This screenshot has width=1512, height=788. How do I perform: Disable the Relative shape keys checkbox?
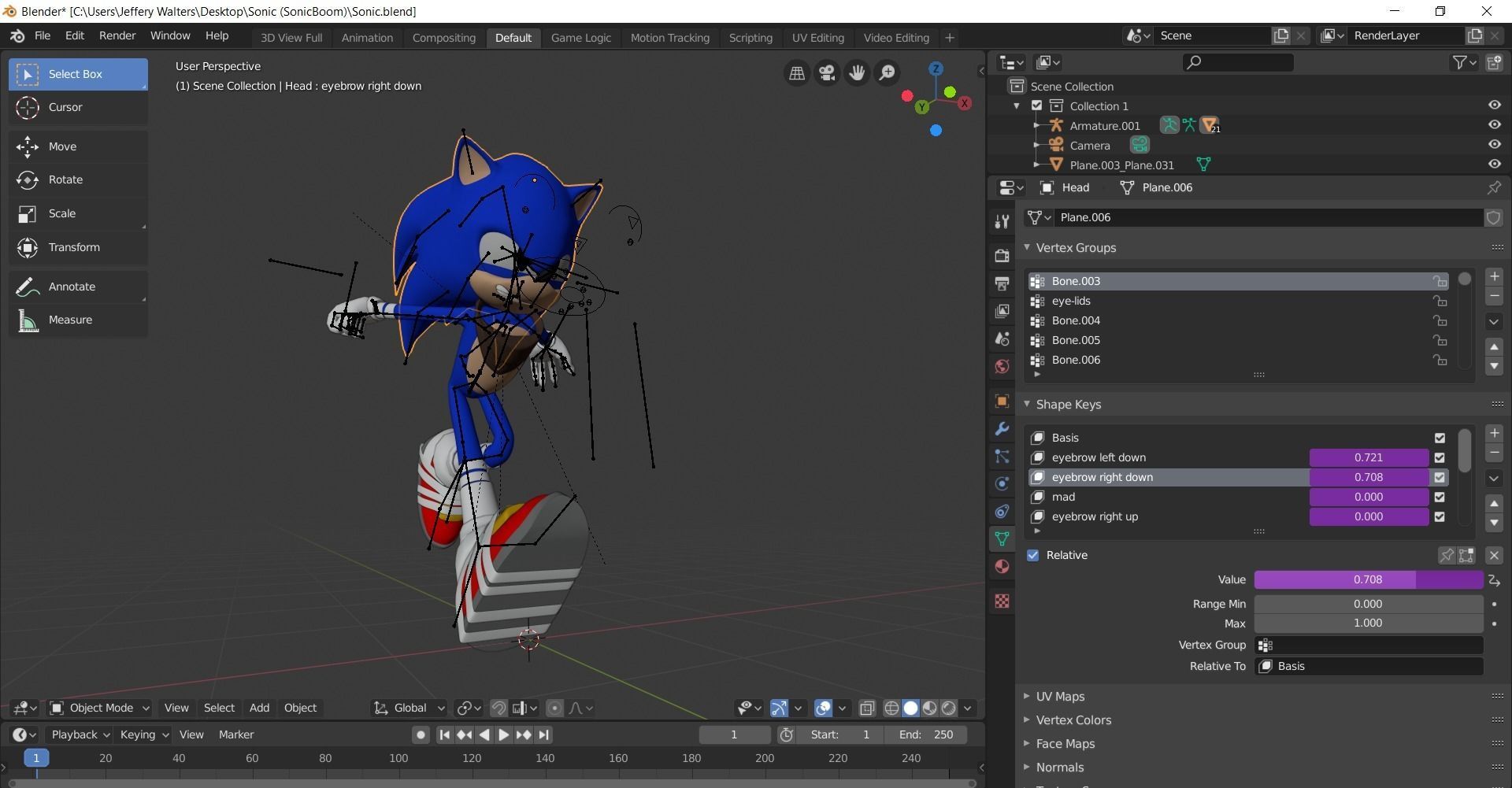1032,555
